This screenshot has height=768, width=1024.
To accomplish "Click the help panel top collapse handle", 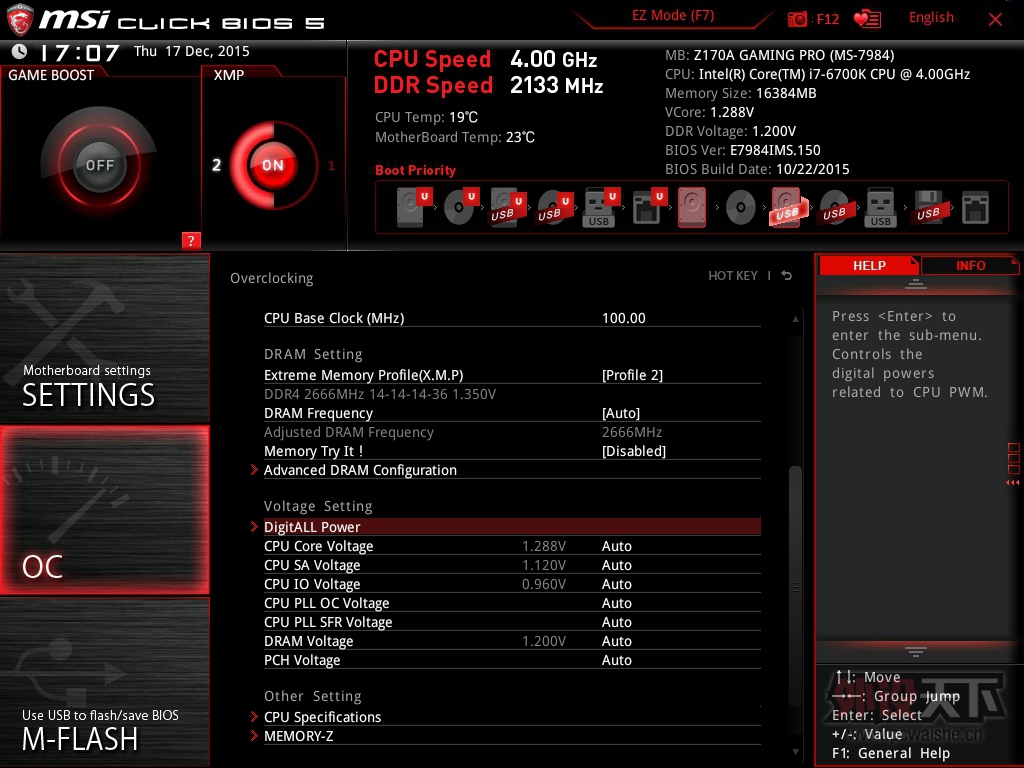I will (916, 283).
